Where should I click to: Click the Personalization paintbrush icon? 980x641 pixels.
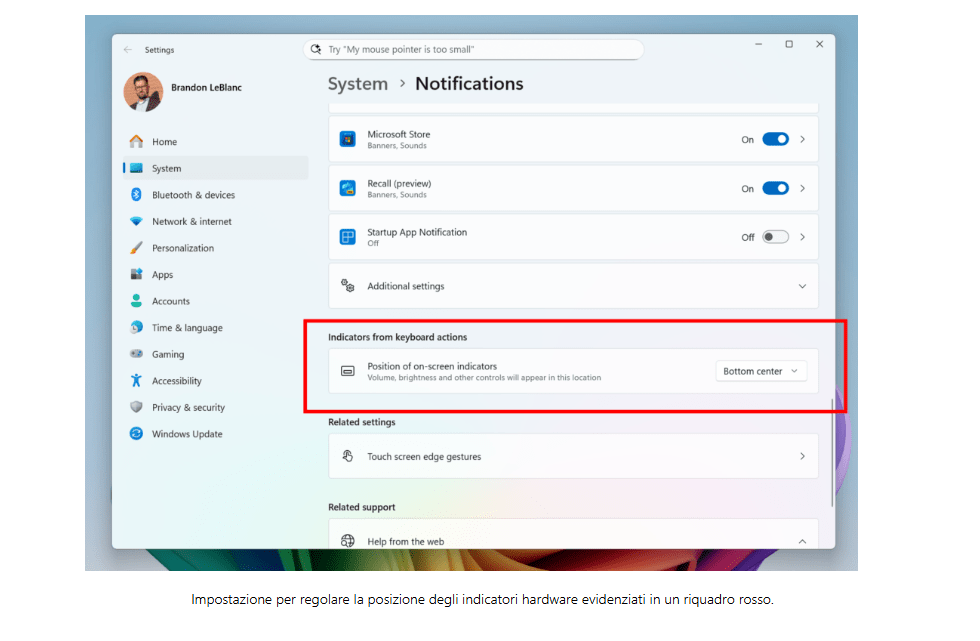click(136, 248)
